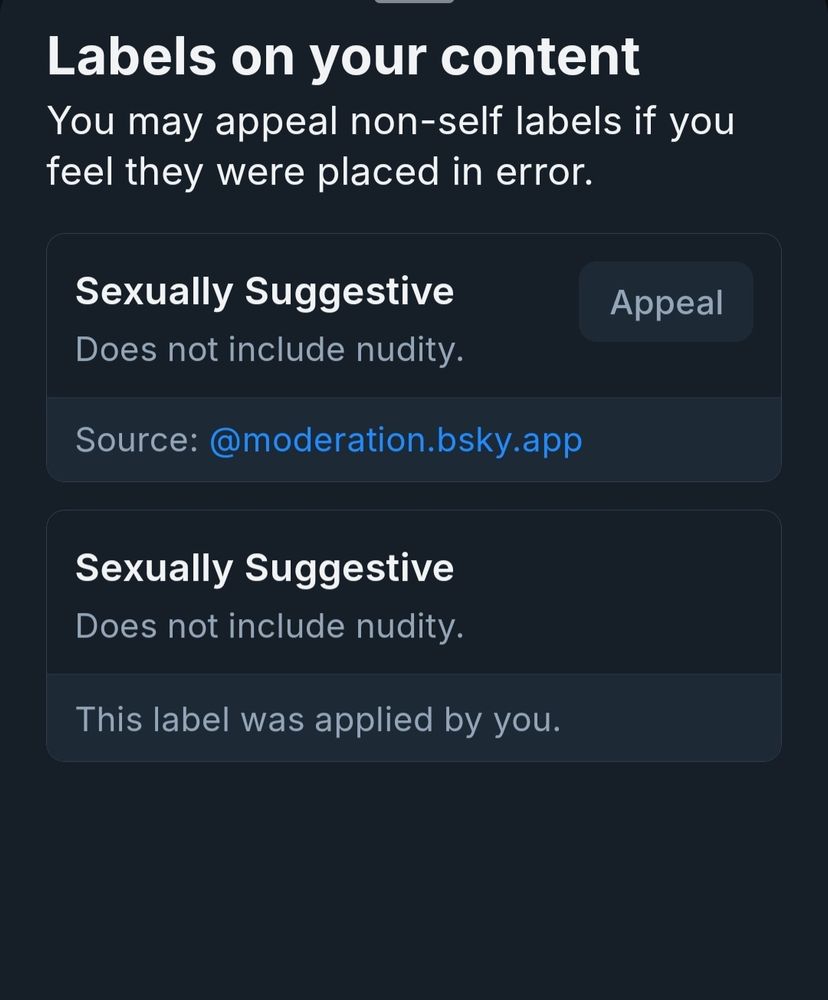Click 'This label was applied by you' footer
The image size is (828, 1000).
pyautogui.click(x=317, y=719)
